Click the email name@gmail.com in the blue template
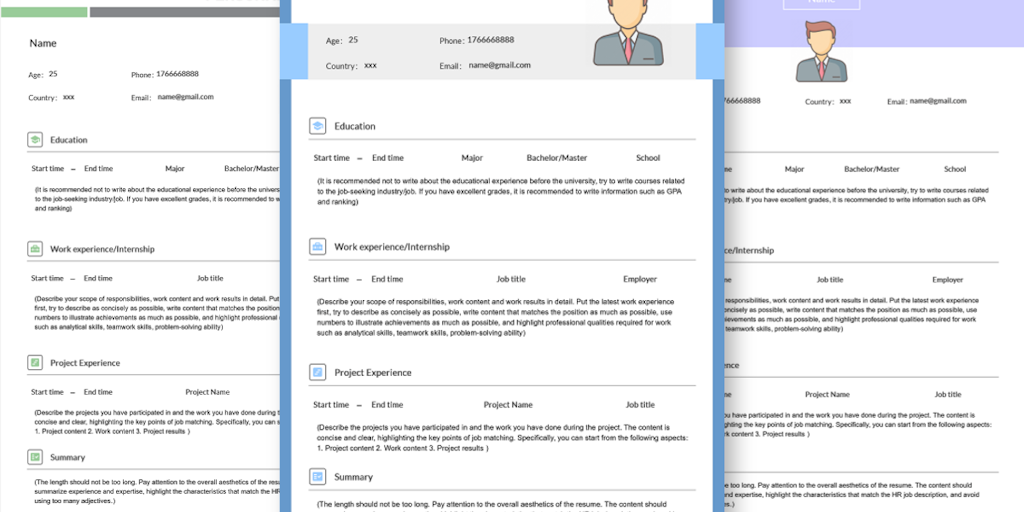The width and height of the screenshot is (1024, 512). pos(500,65)
